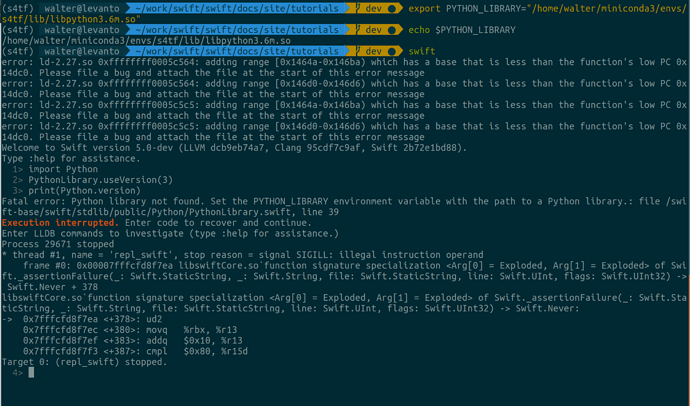690x406 pixels.
Task: Click the swift command in the third prompt
Action: (422, 50)
